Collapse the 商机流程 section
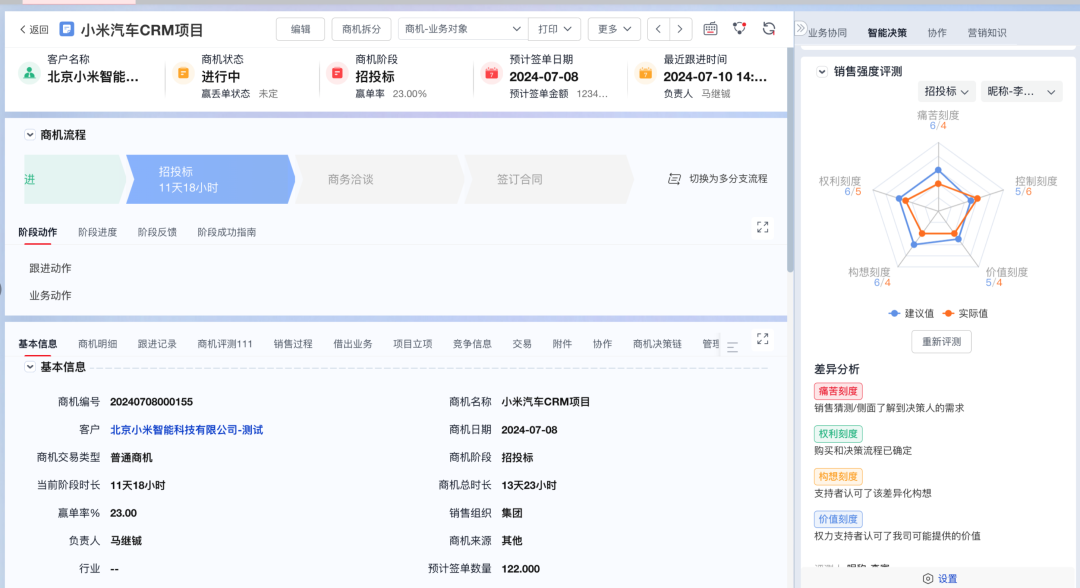Image resolution: width=1080 pixels, height=588 pixels. point(30,135)
